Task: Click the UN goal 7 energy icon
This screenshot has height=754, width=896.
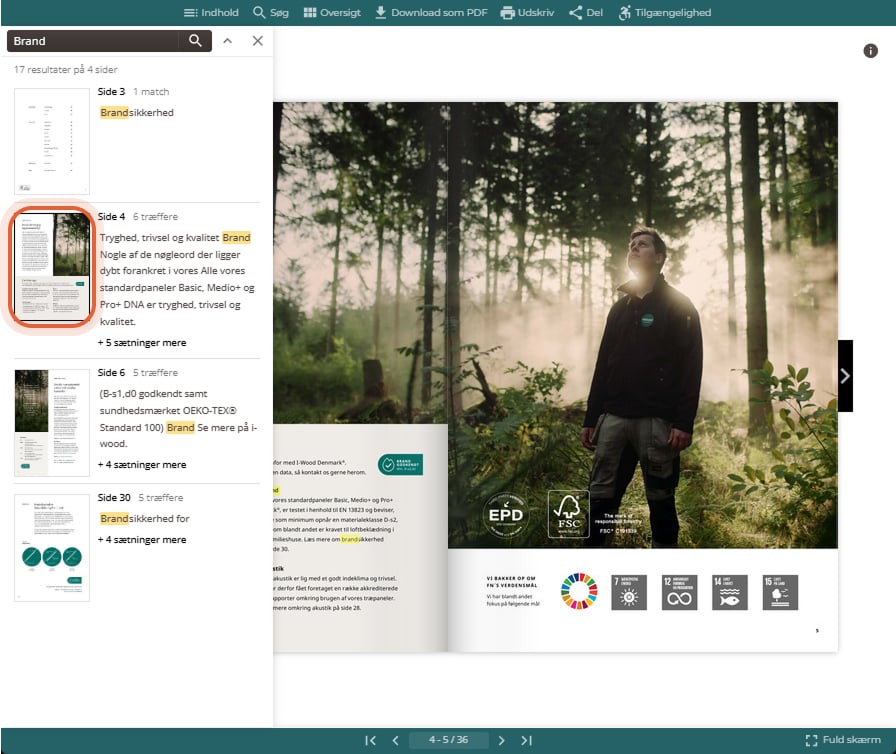Action: pos(629,592)
